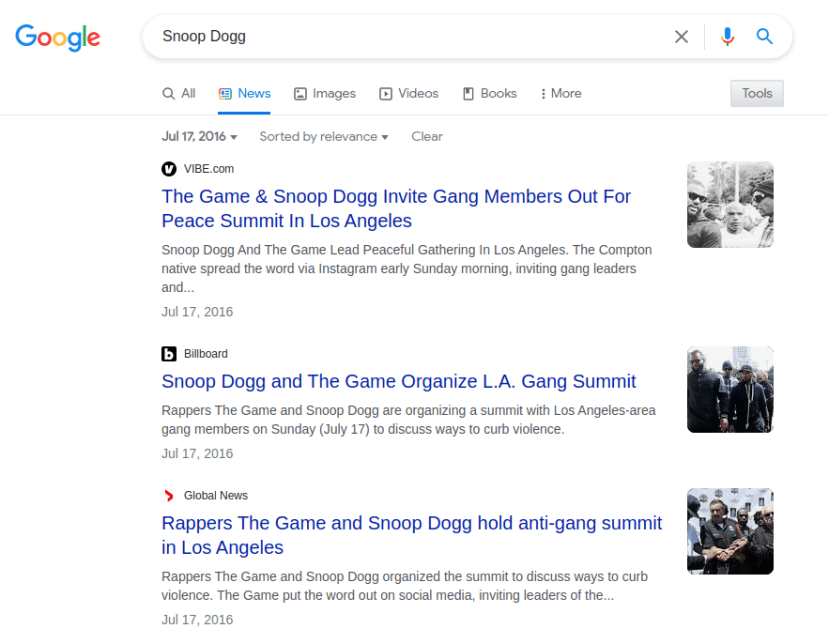Click the More options three-dot icon
The image size is (829, 644).
click(x=544, y=93)
